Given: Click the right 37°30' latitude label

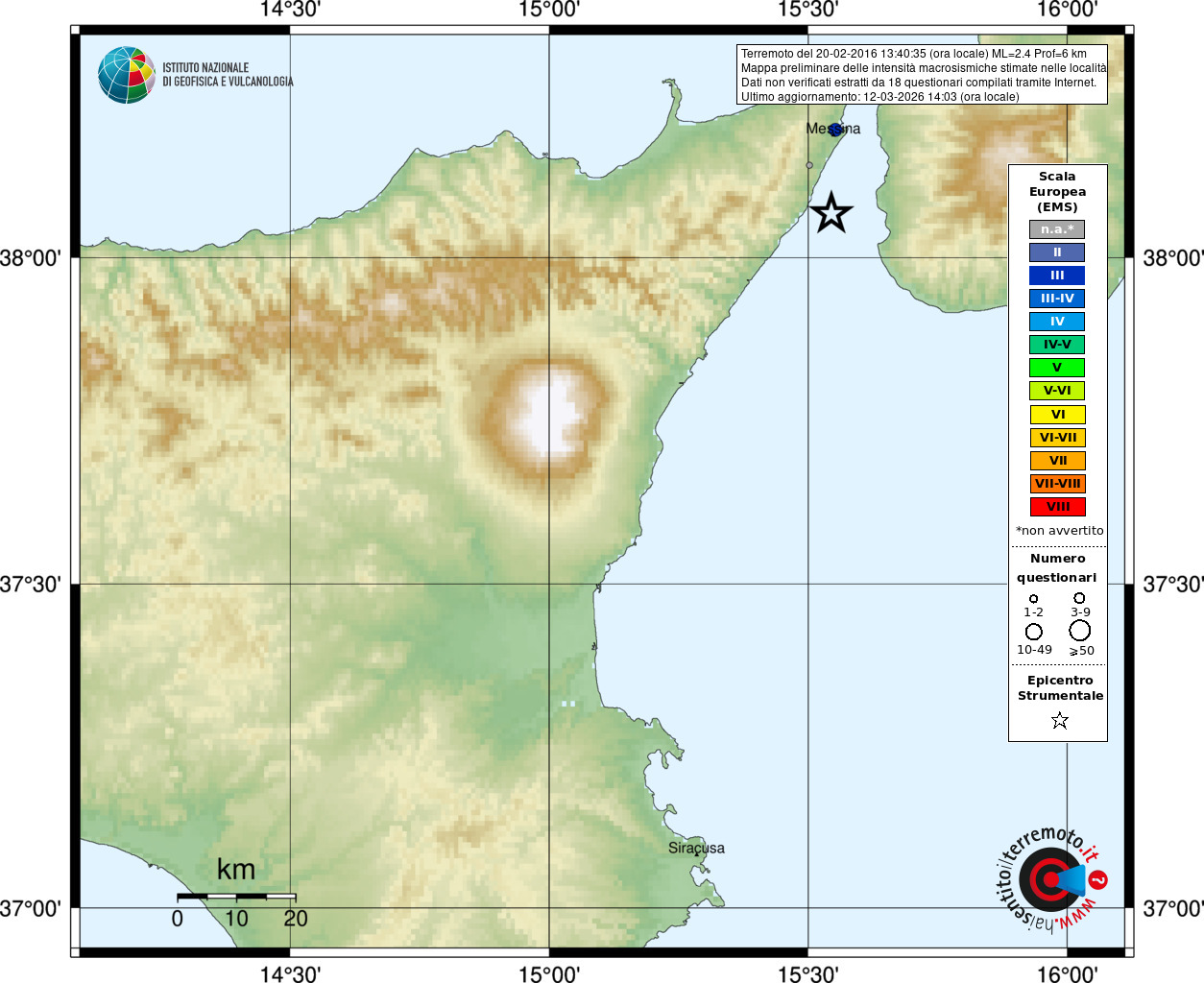Looking at the screenshot, I should click(1173, 585).
